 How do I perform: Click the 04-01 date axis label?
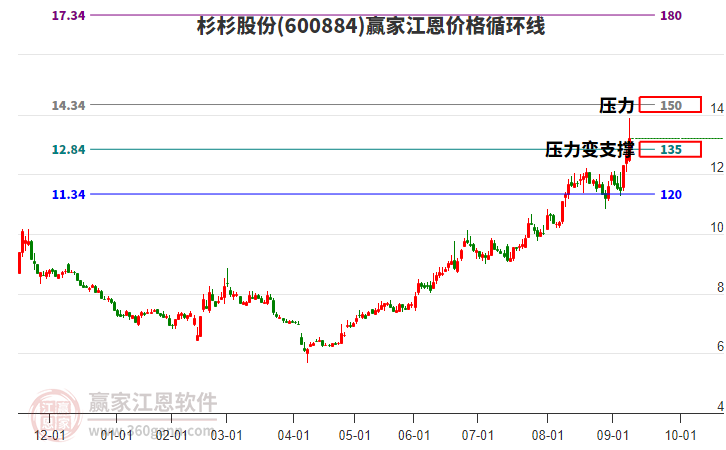294,436
